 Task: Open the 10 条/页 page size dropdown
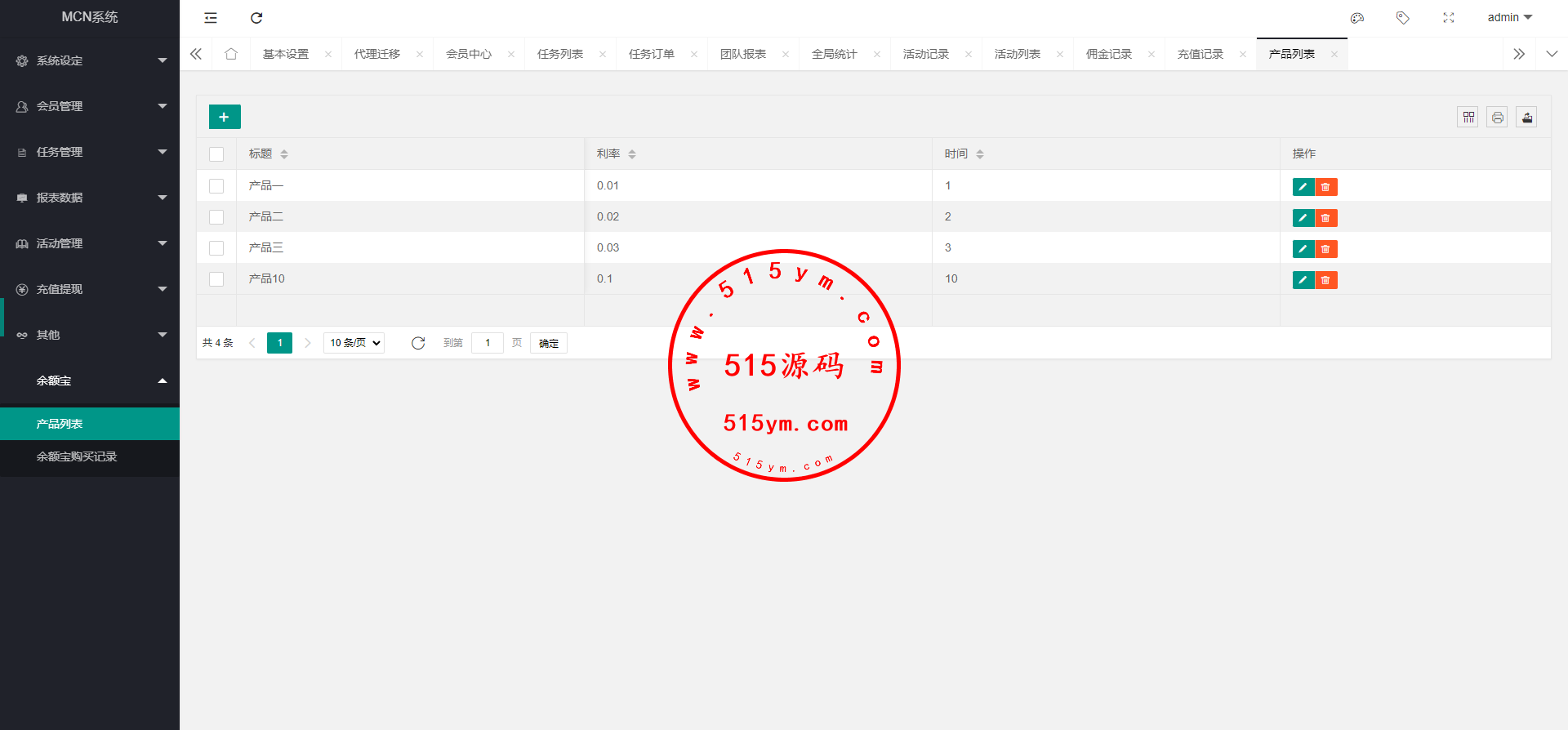(354, 343)
